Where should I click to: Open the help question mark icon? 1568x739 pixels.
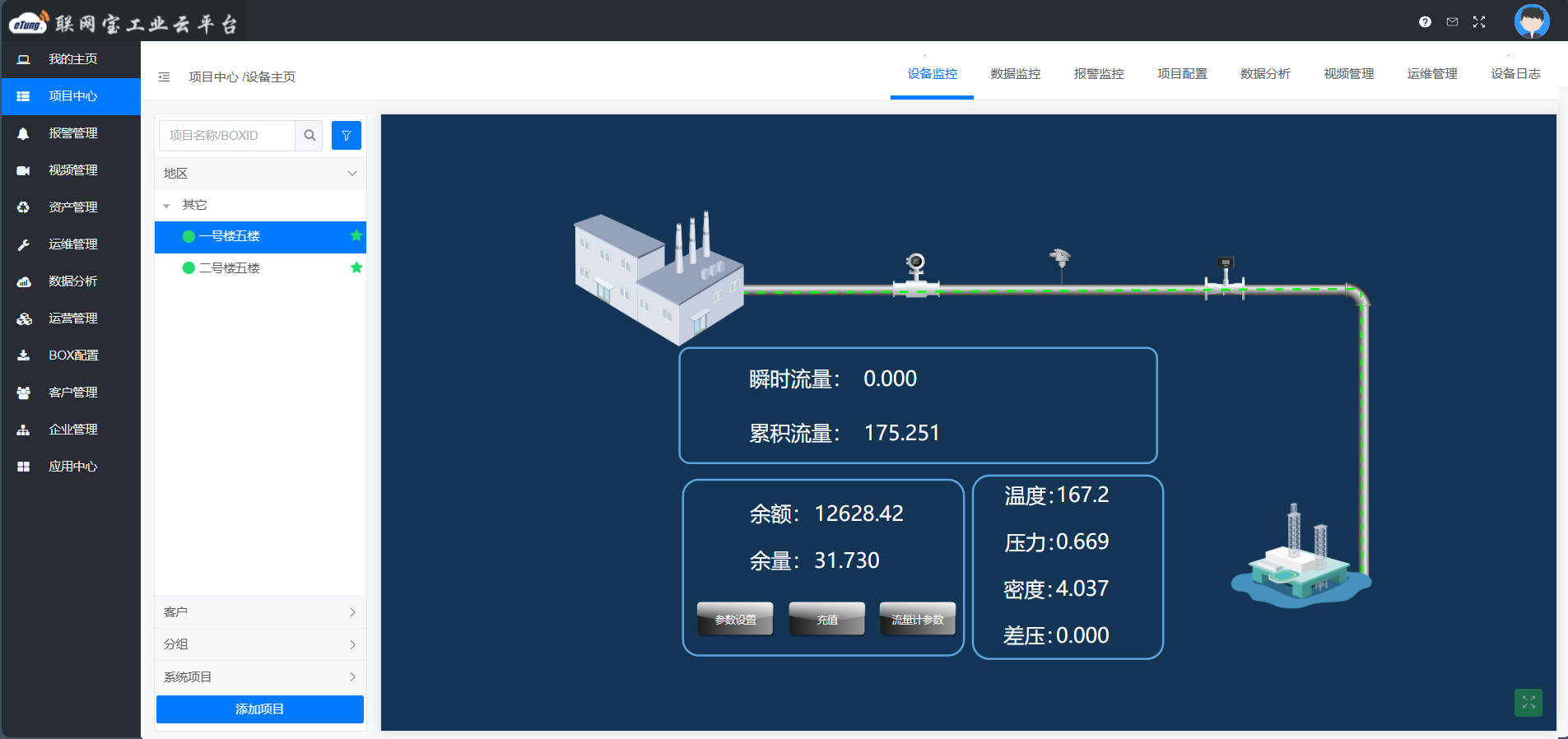[1425, 22]
